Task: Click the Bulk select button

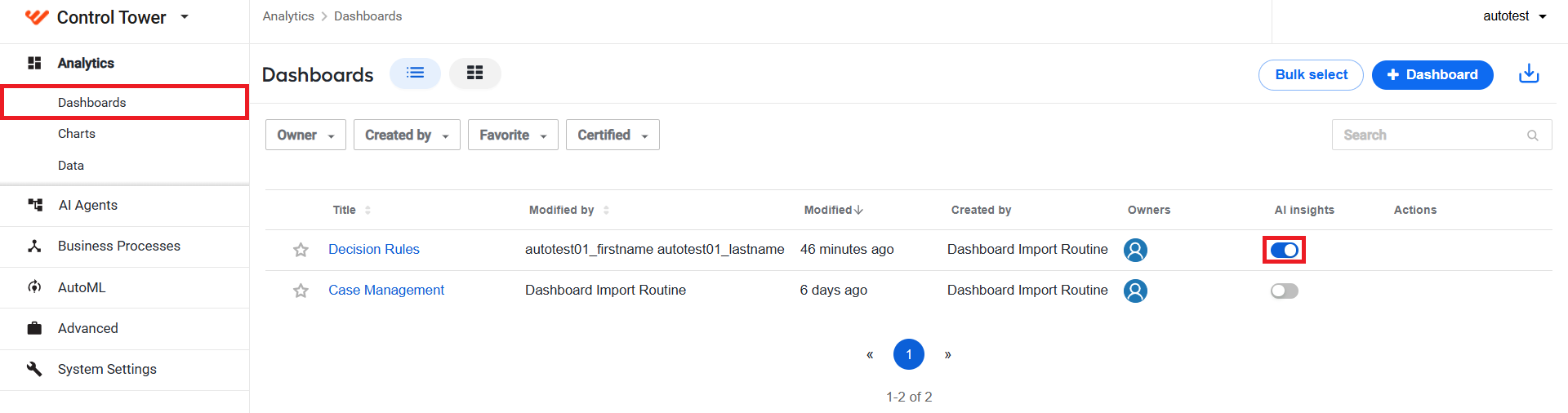Action: (1311, 74)
